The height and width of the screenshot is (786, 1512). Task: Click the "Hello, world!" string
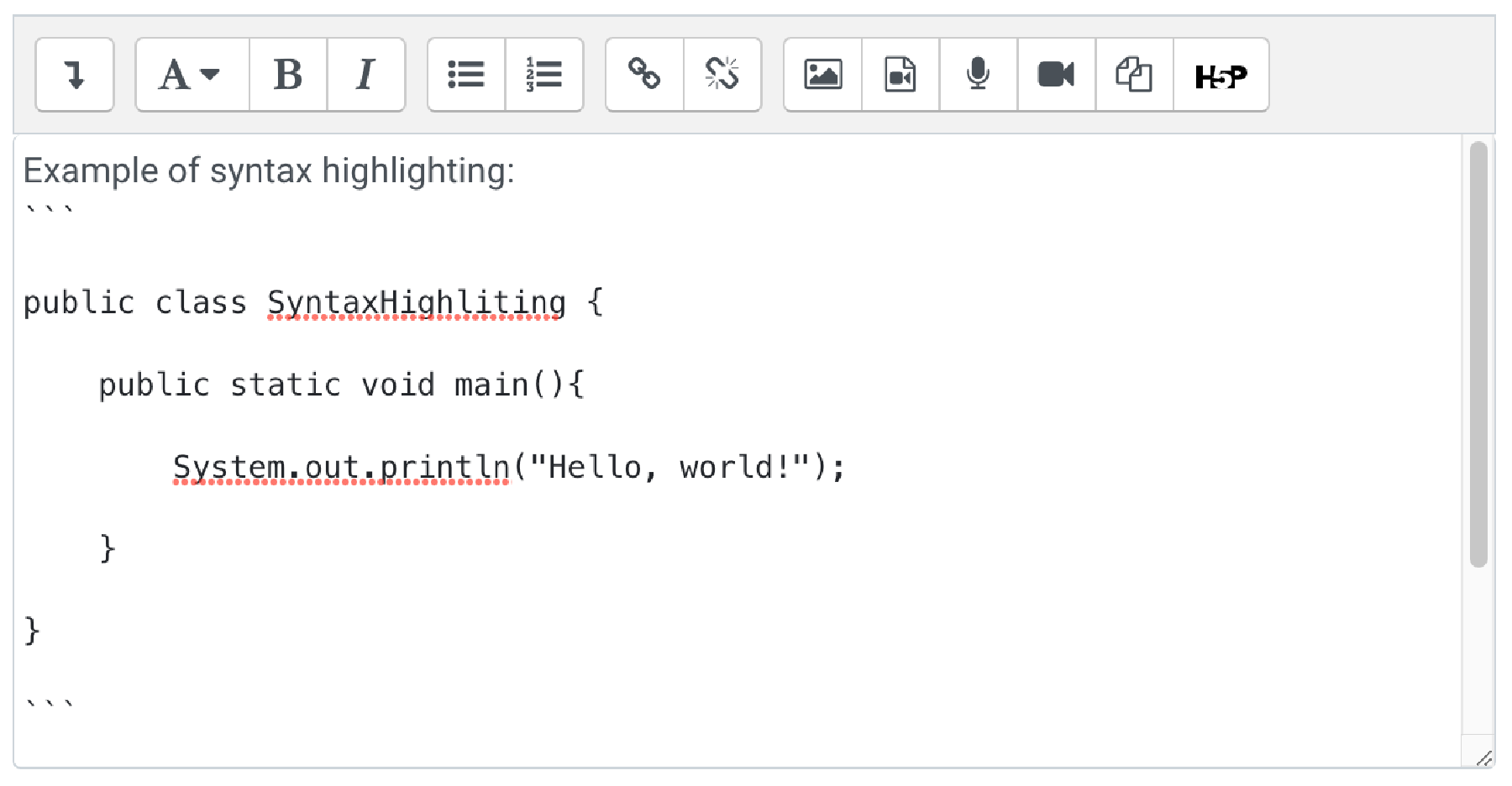tap(670, 467)
